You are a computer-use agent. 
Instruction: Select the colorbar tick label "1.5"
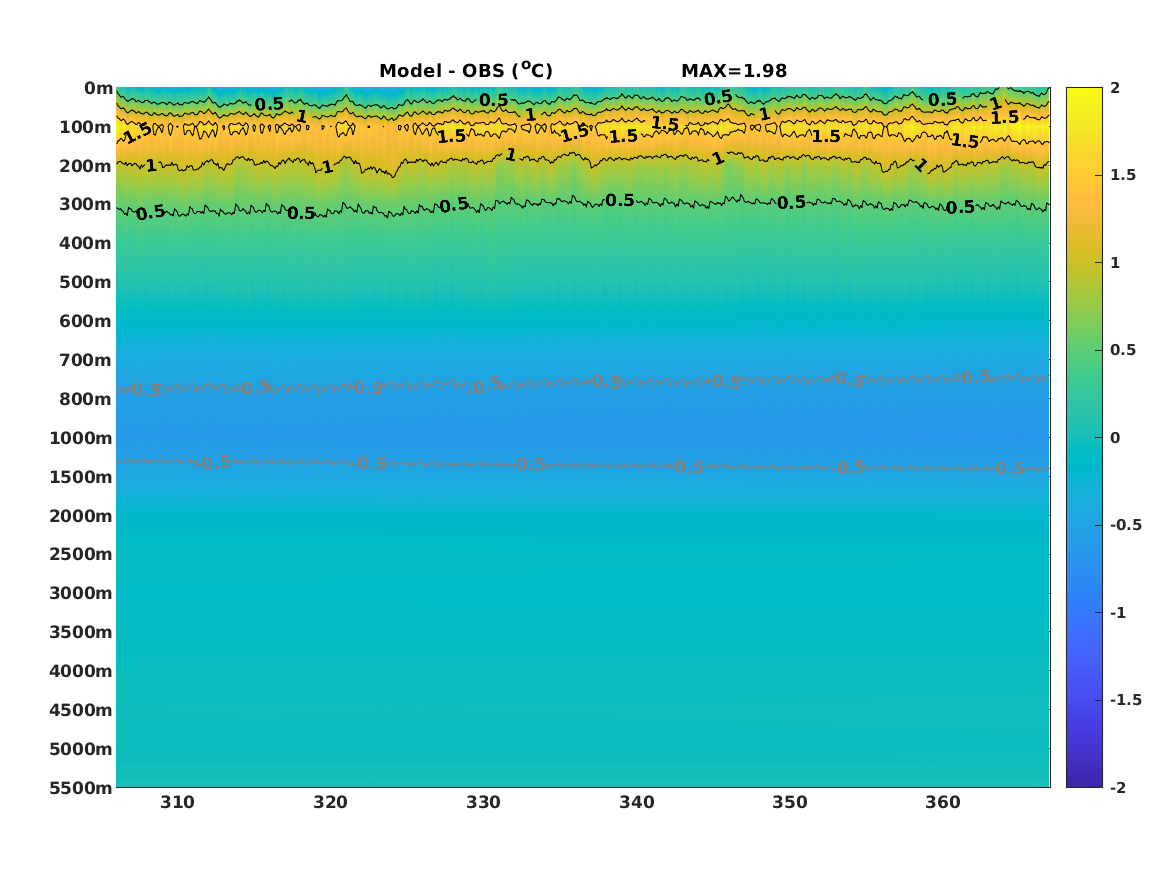(x=1123, y=175)
